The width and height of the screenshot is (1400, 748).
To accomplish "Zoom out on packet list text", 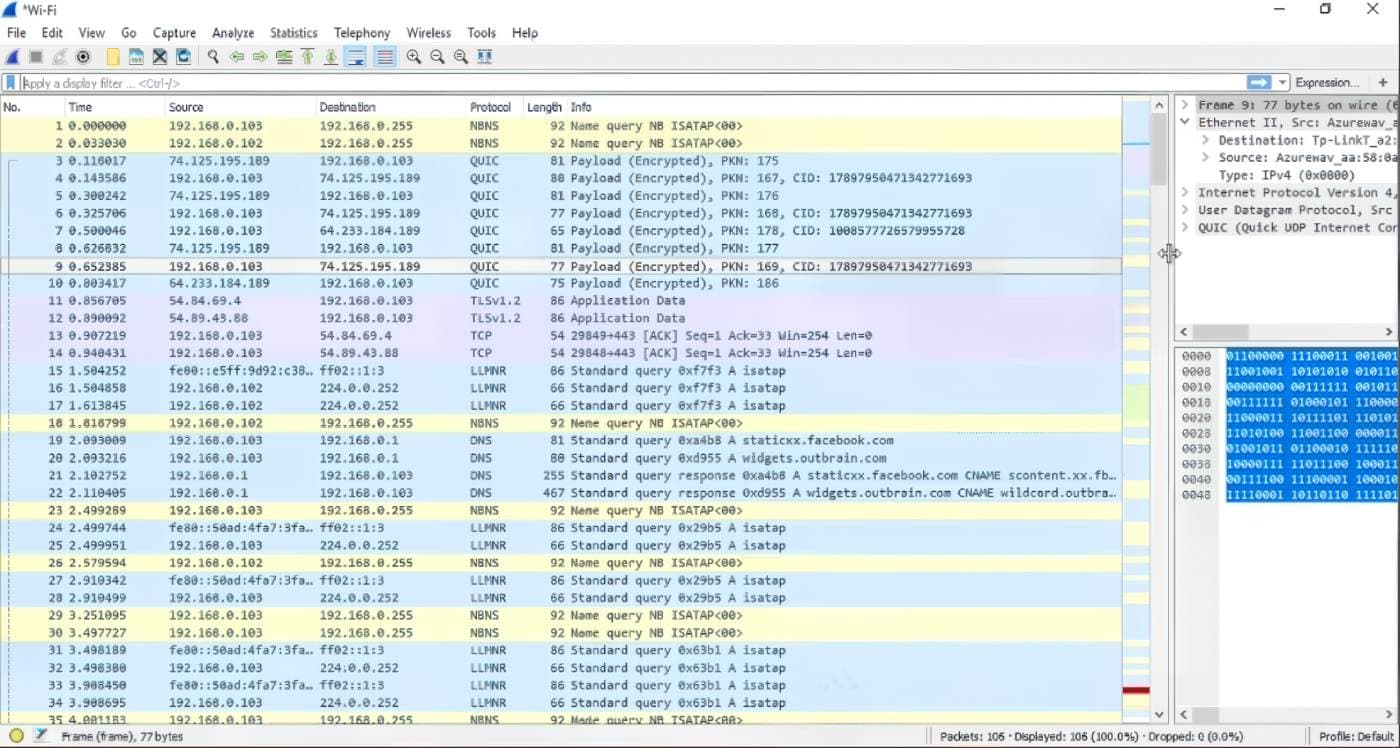I will point(437,57).
